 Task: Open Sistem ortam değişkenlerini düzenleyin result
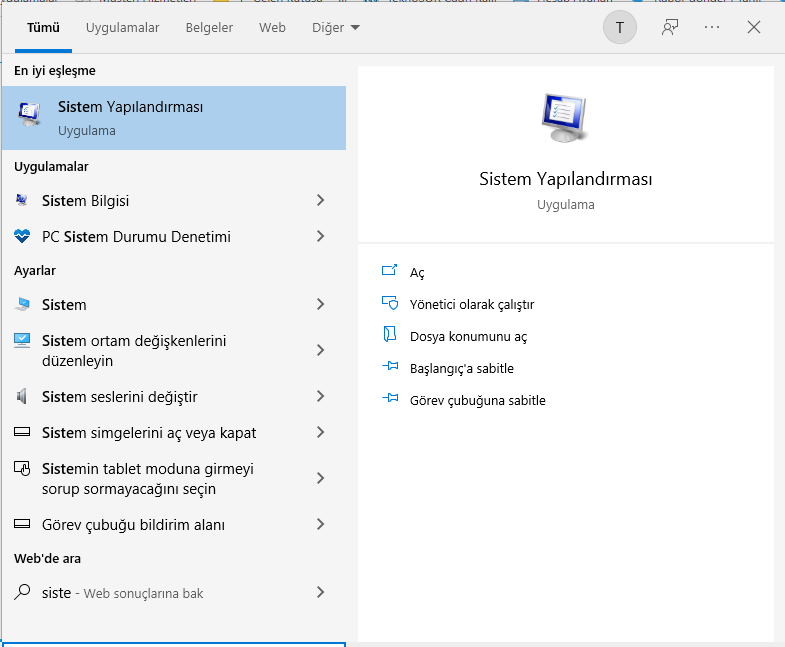pos(174,351)
